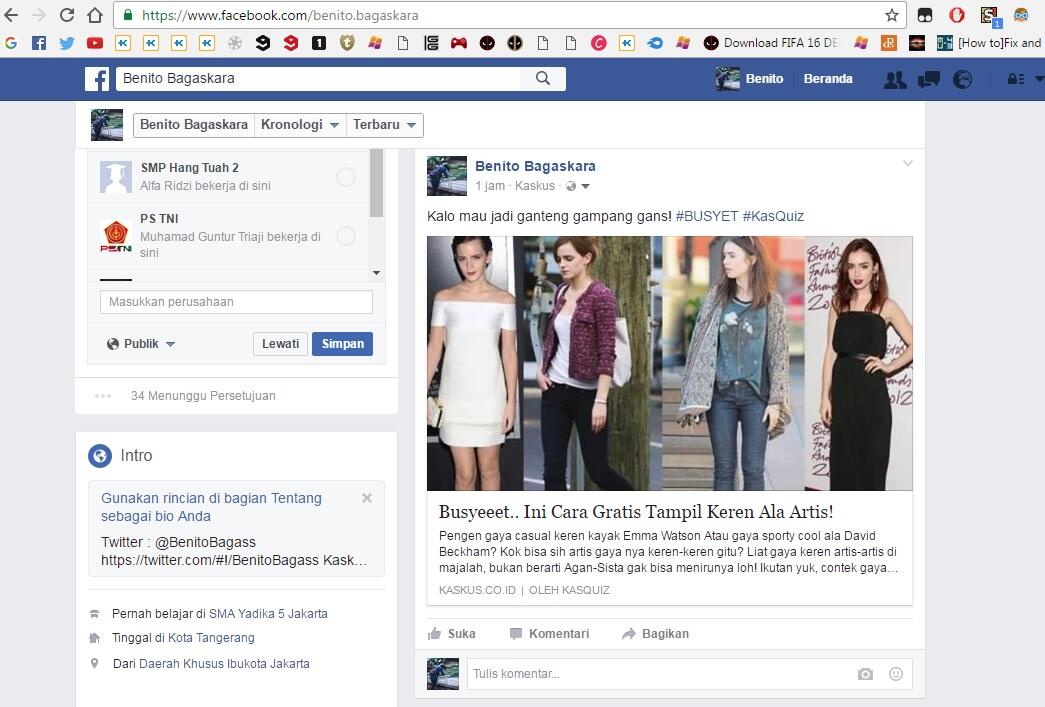Open Kota Tangerang link
The height and width of the screenshot is (707, 1045).
click(211, 638)
